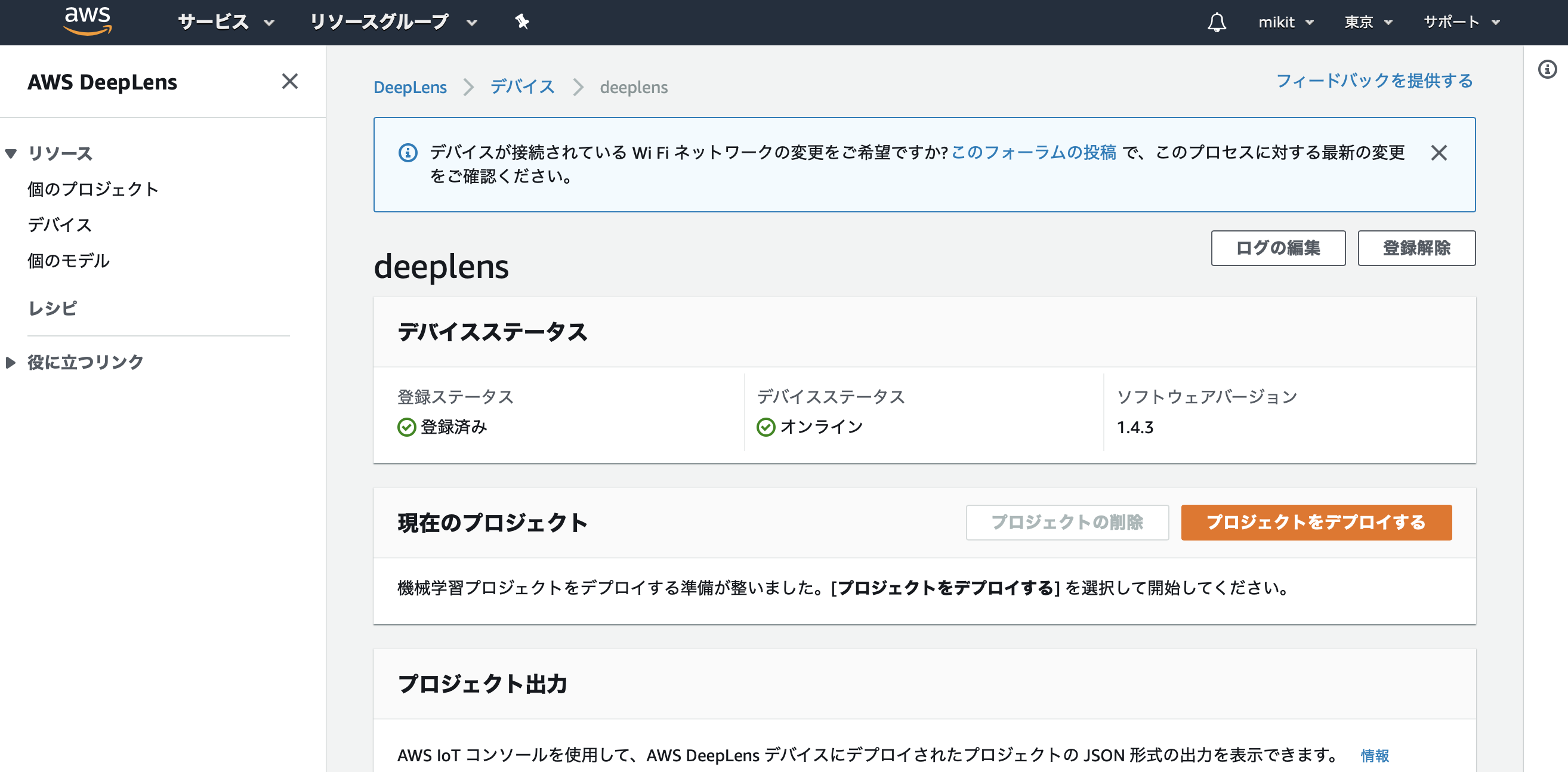Open デバイス in the sidebar
1568x772 pixels.
click(x=60, y=226)
